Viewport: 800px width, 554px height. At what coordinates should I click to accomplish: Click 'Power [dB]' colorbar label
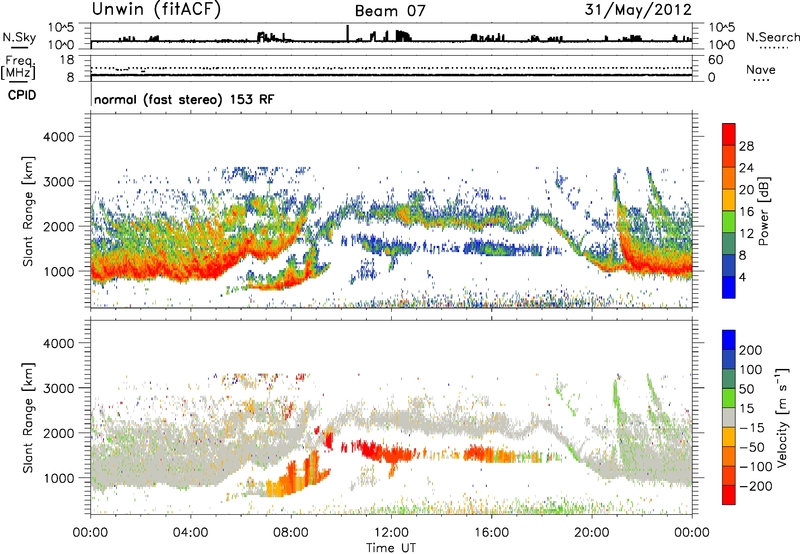click(x=763, y=211)
